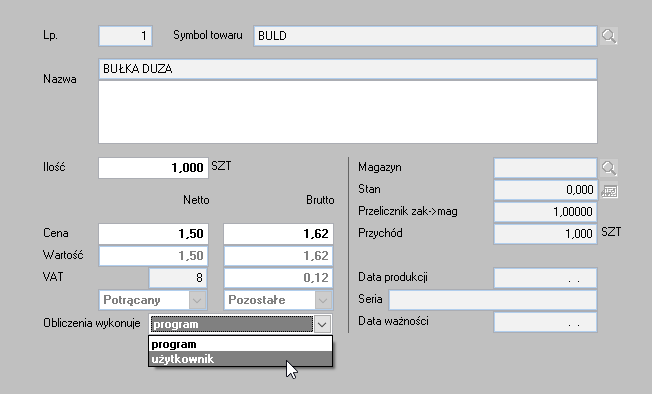This screenshot has height=394, width=652.
Task: Collapse the Obliczenia wykonuje dropdown arrow
Action: (x=322, y=324)
